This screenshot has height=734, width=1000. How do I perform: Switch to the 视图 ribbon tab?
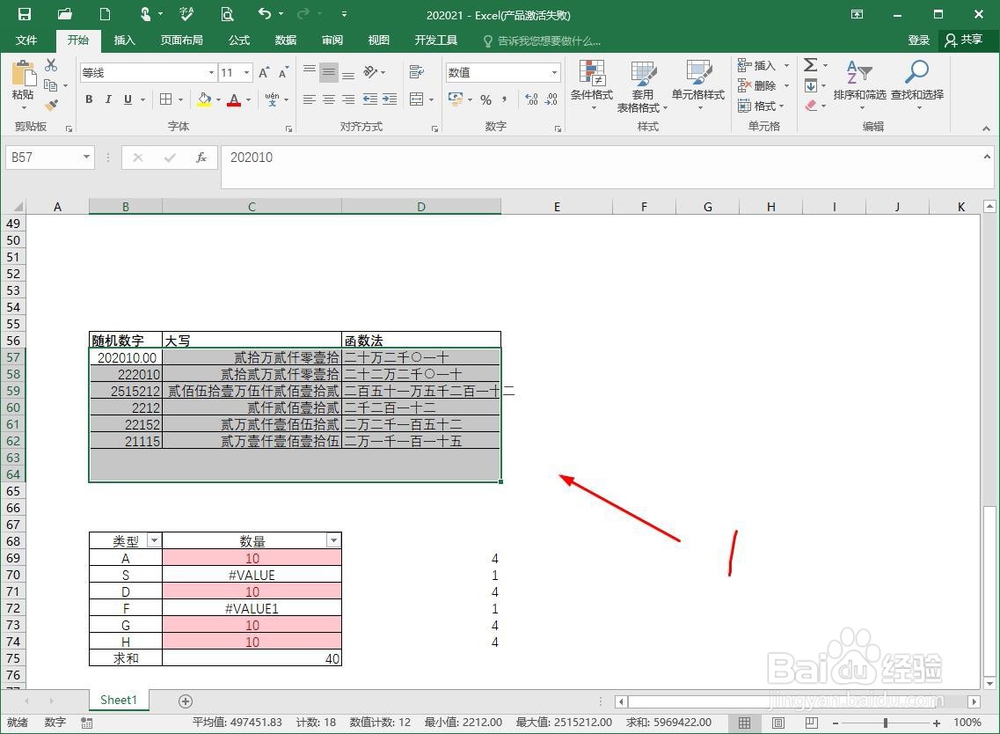click(x=379, y=40)
